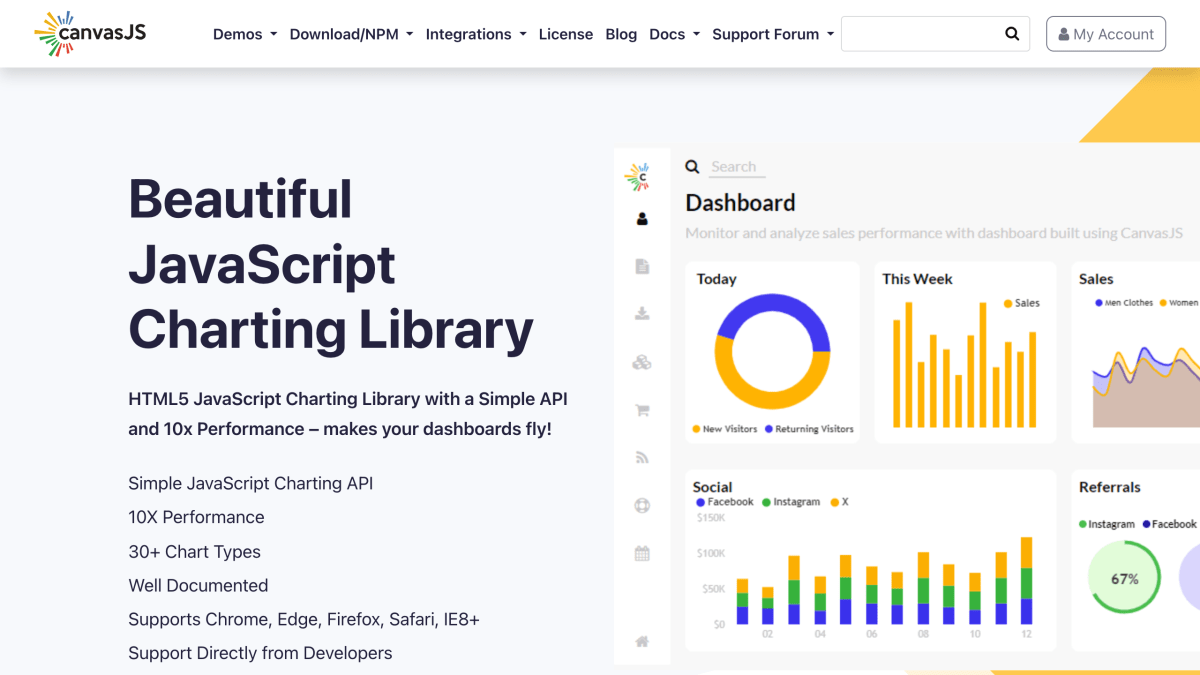
Task: Click the home icon in dashboard sidebar
Action: [x=642, y=641]
